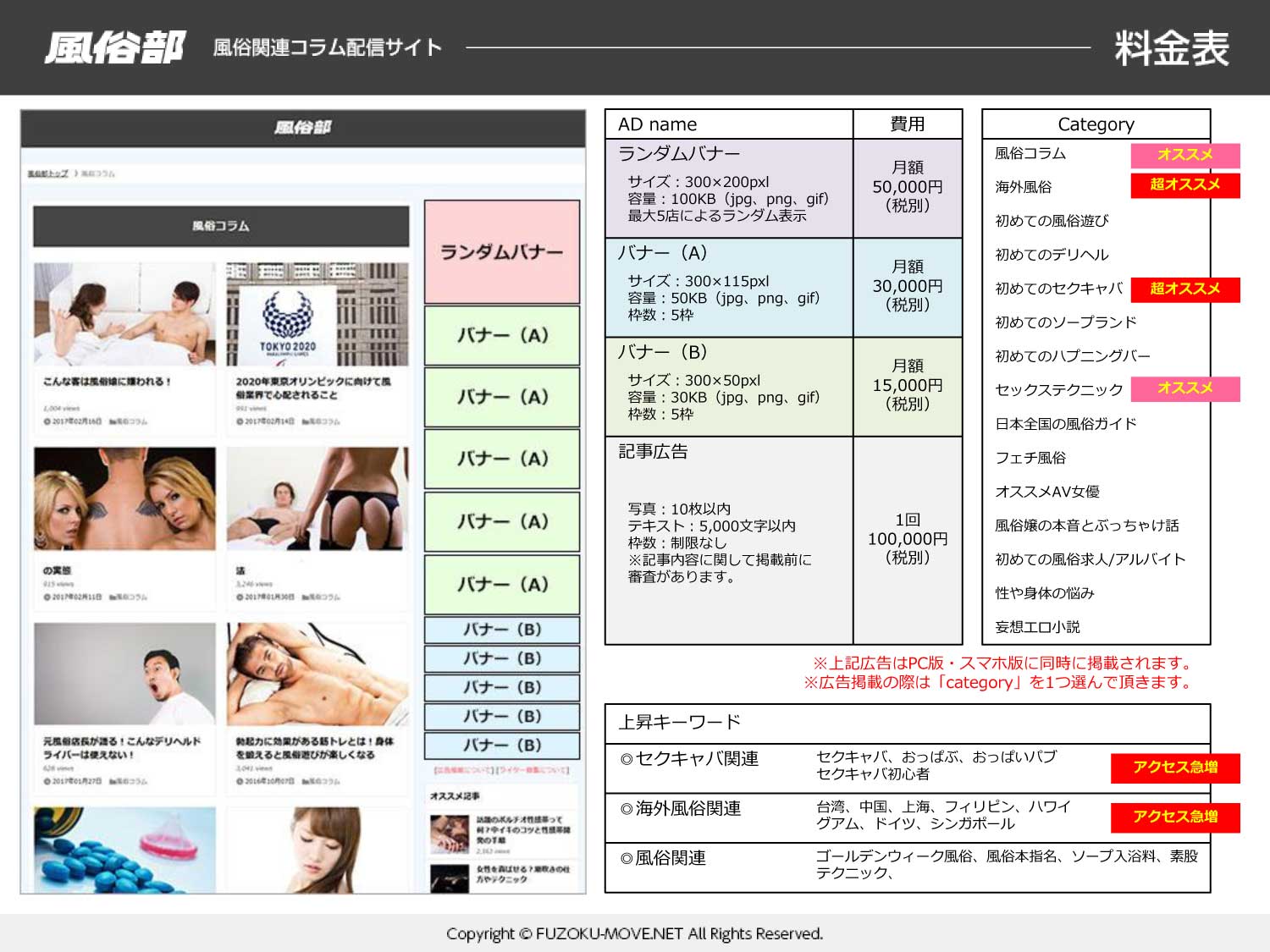The image size is (1270, 952).
Task: Click アクセス急増 badge in セクキャバ関連 row
Action: coord(1175,768)
